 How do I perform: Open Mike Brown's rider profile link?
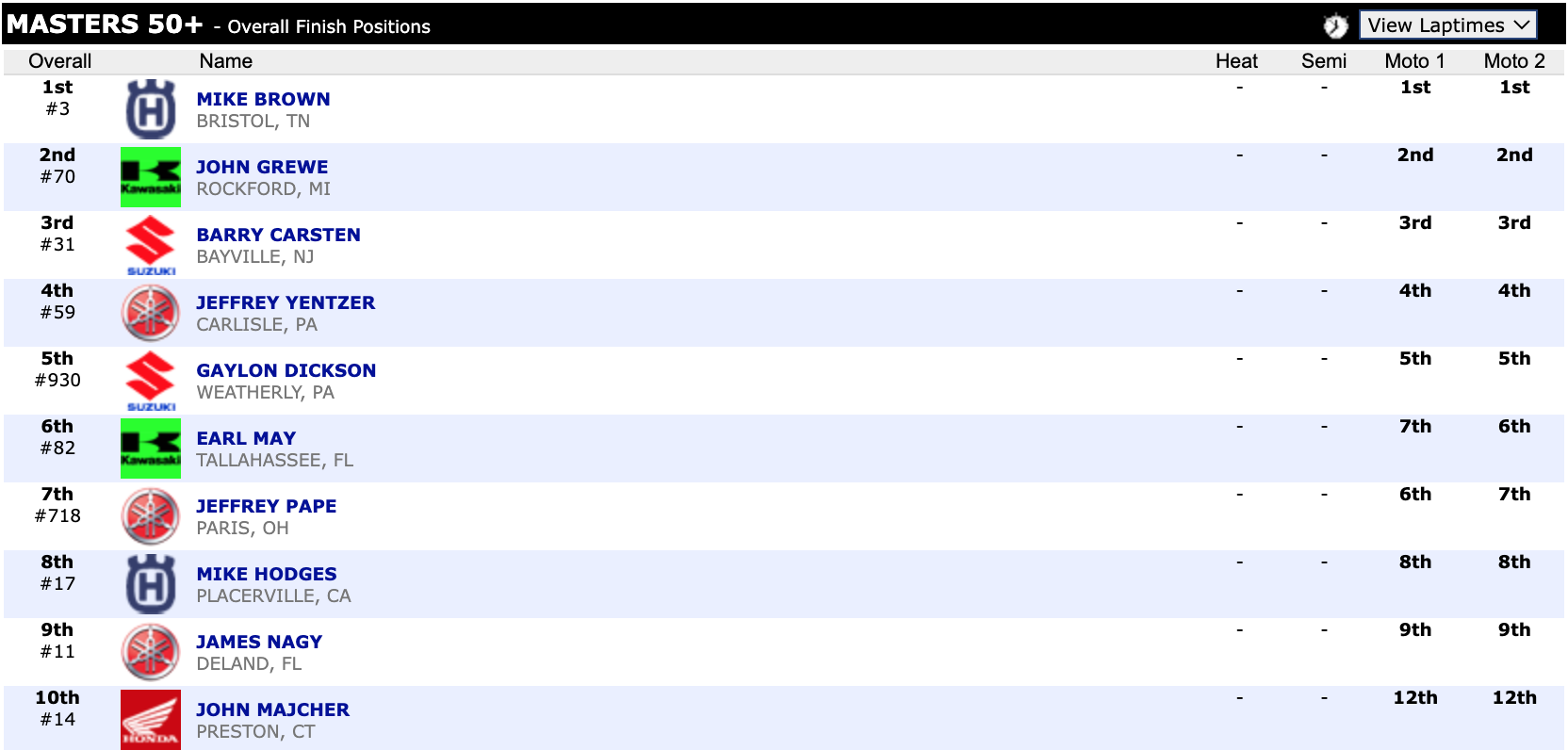point(263,99)
